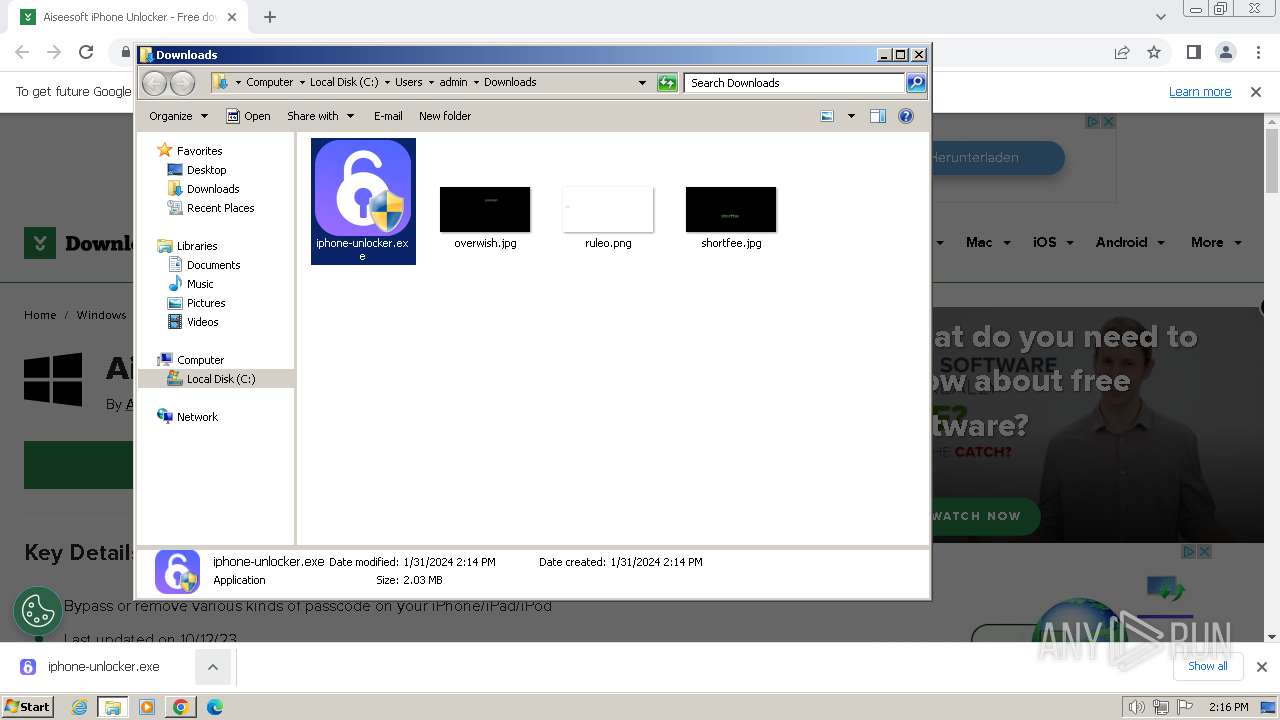
Task: Click Show all downloads
Action: point(1208,666)
